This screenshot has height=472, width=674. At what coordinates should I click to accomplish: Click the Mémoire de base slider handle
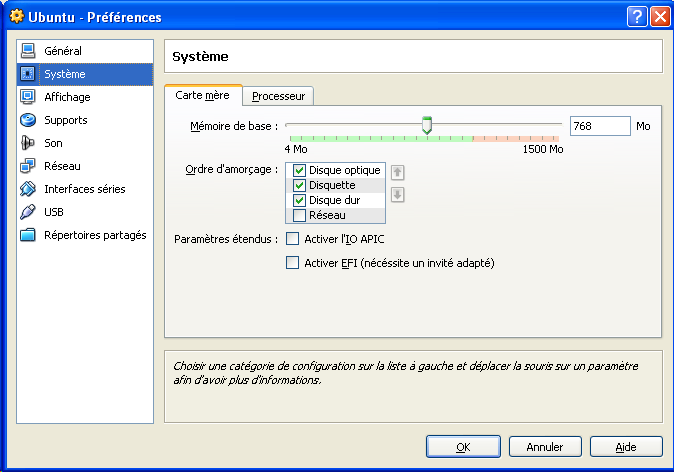(427, 125)
